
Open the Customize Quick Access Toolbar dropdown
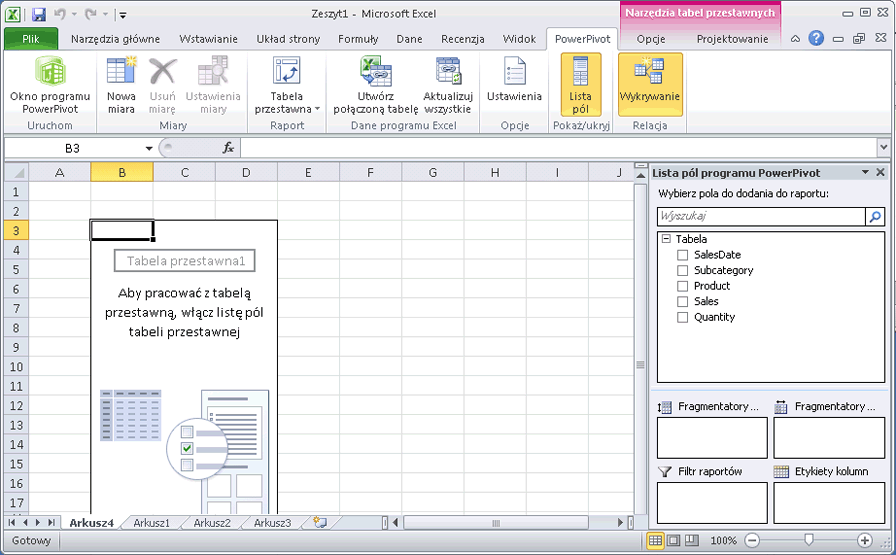(123, 15)
